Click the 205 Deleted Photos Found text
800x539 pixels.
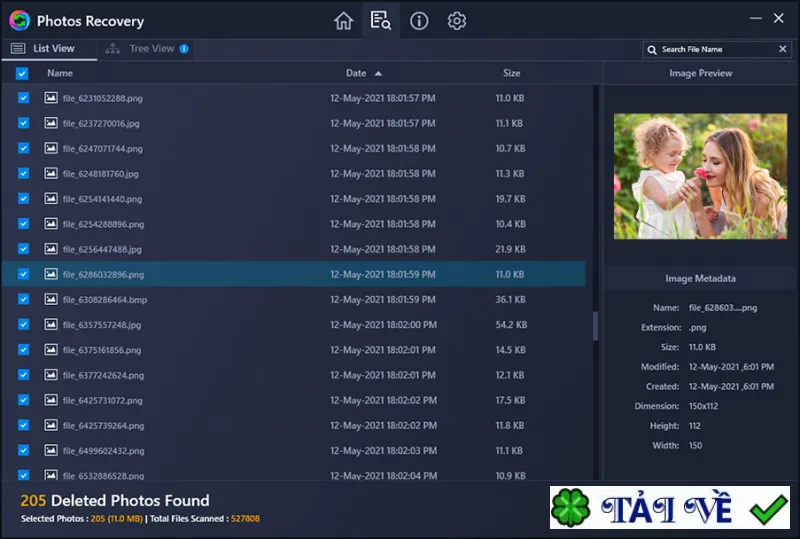coord(115,500)
